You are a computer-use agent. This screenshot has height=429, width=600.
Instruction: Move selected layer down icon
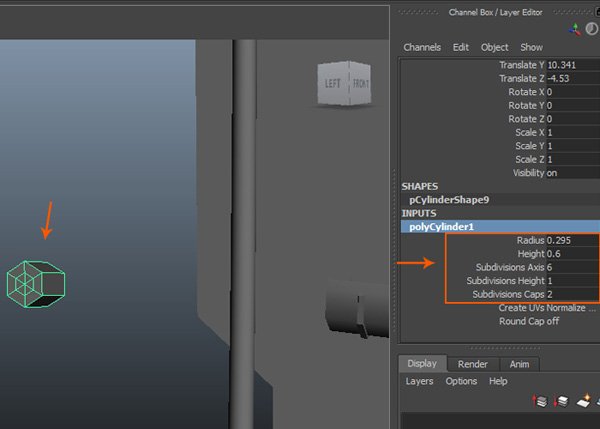pyautogui.click(x=561, y=401)
